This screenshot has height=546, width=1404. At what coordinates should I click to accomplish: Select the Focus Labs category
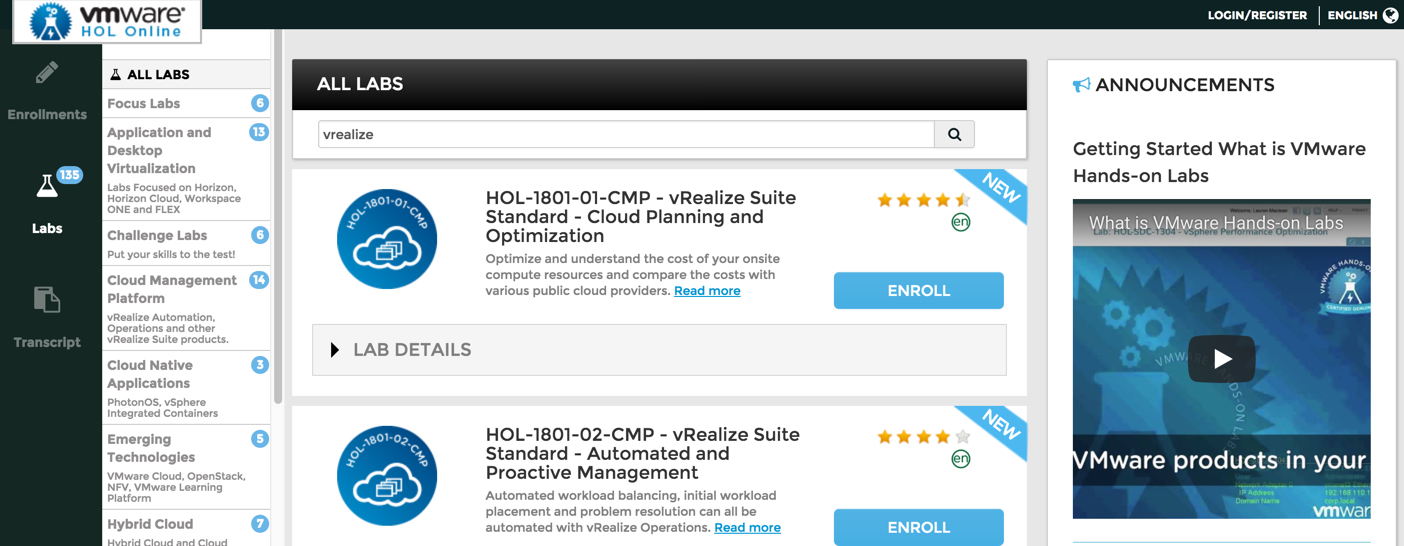144,103
